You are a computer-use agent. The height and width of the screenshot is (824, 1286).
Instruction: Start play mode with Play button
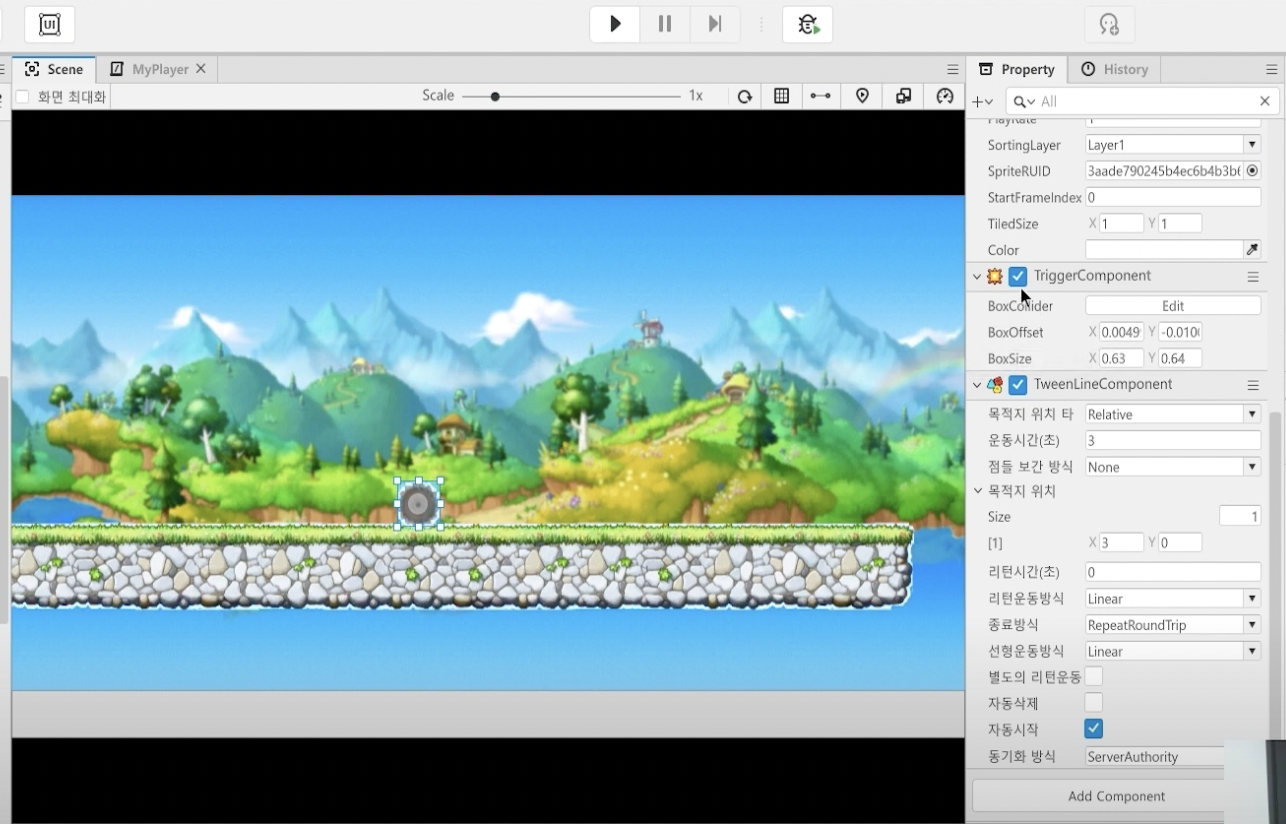click(615, 24)
